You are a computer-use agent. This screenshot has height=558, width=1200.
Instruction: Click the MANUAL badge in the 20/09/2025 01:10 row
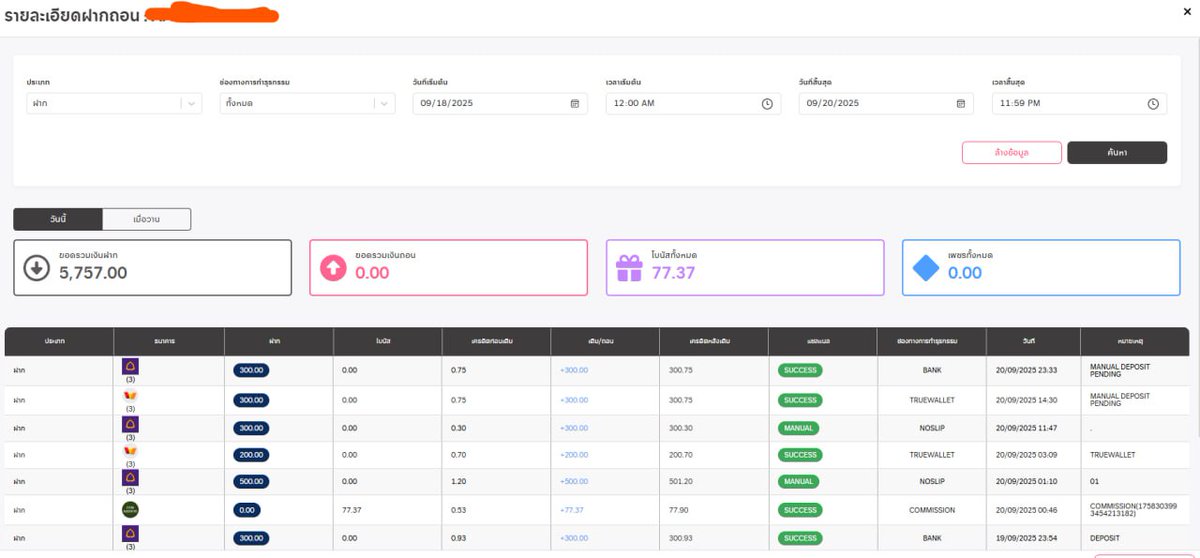[798, 481]
